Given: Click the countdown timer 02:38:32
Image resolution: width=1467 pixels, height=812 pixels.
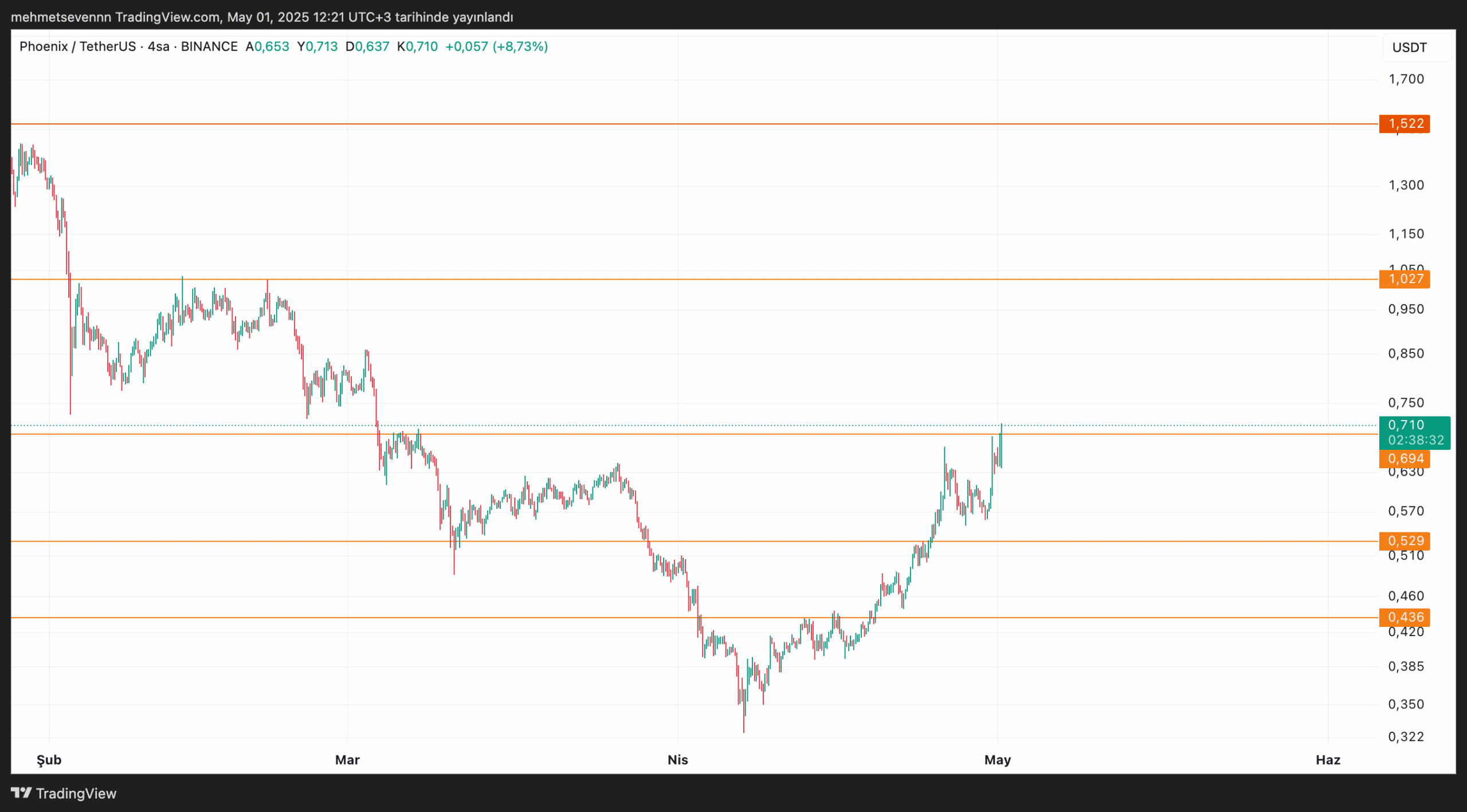Looking at the screenshot, I should (1415, 440).
